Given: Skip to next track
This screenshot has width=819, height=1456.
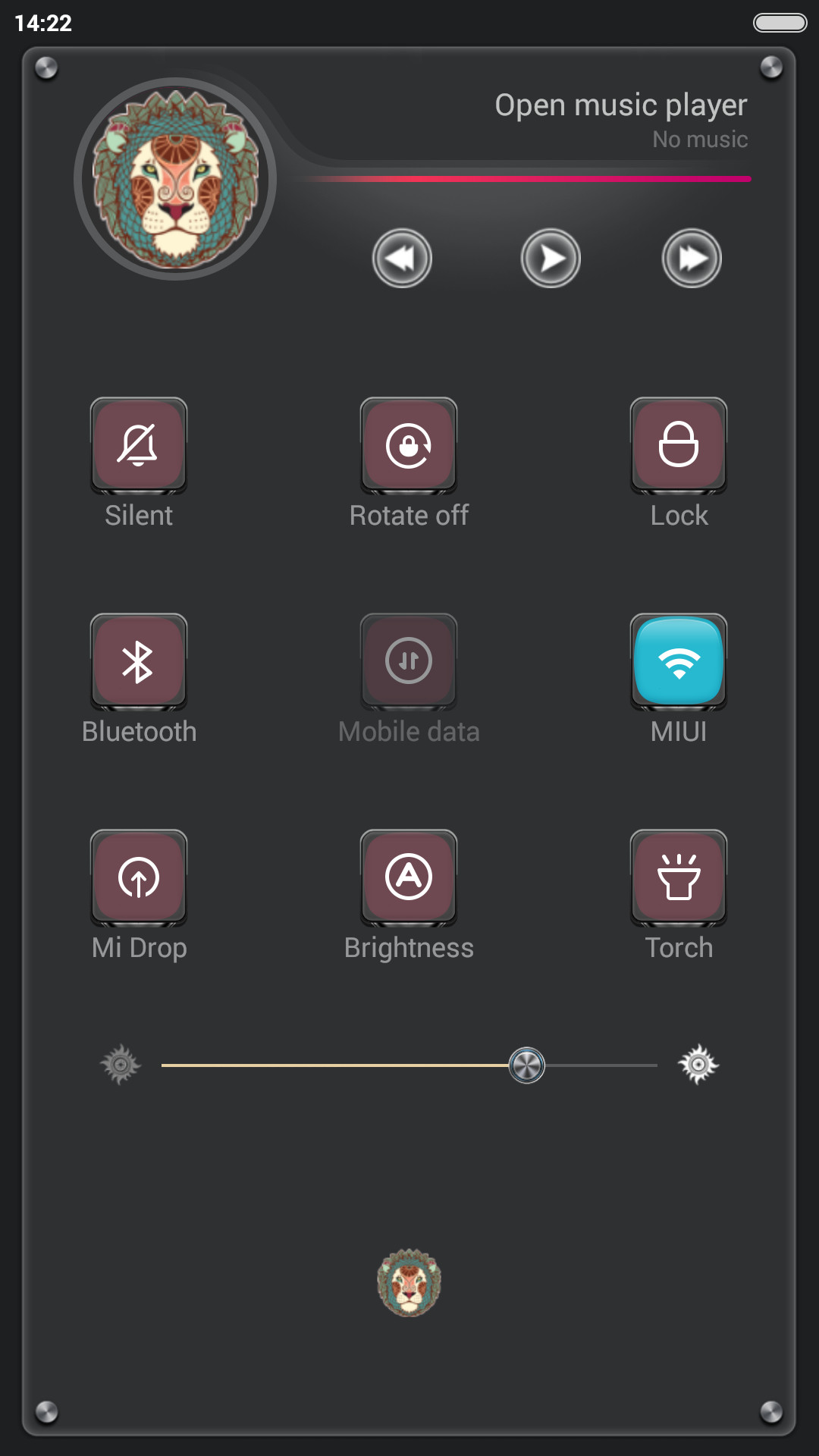Looking at the screenshot, I should click(x=692, y=258).
